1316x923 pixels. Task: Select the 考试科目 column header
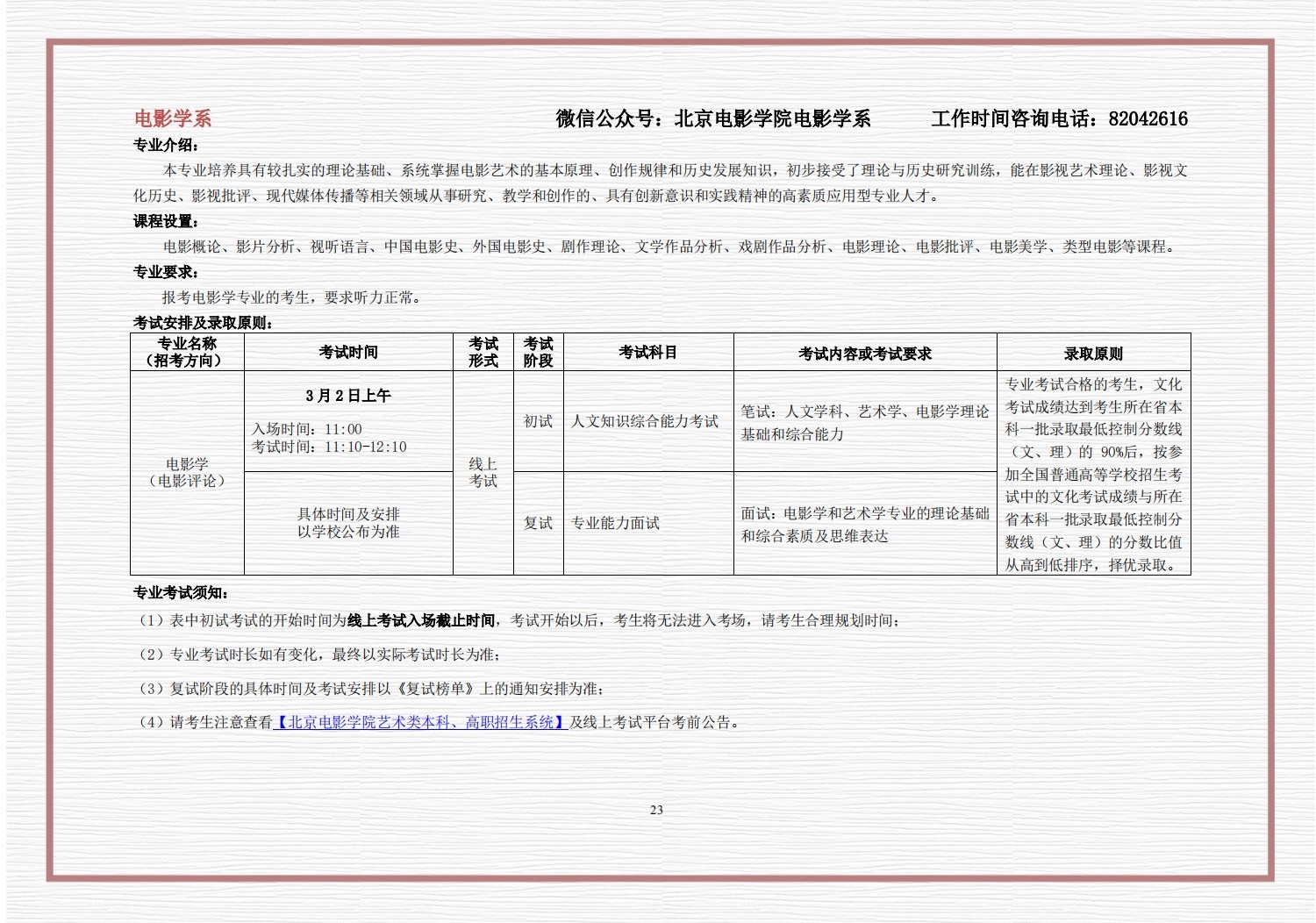coord(647,352)
